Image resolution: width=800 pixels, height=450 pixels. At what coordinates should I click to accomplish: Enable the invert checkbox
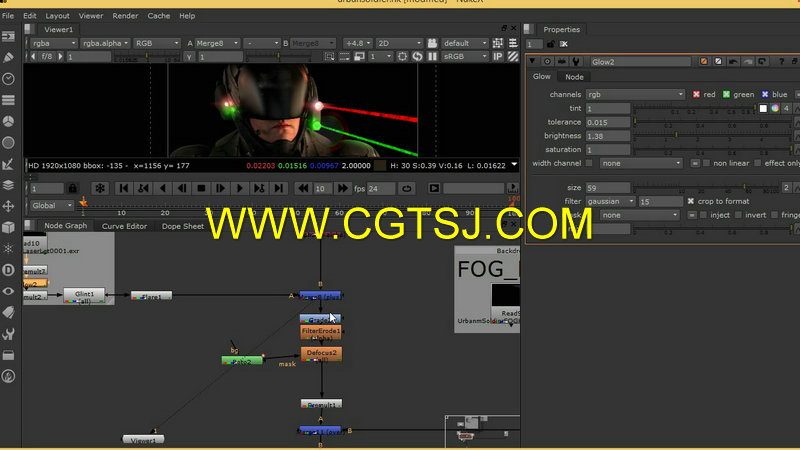coord(738,215)
